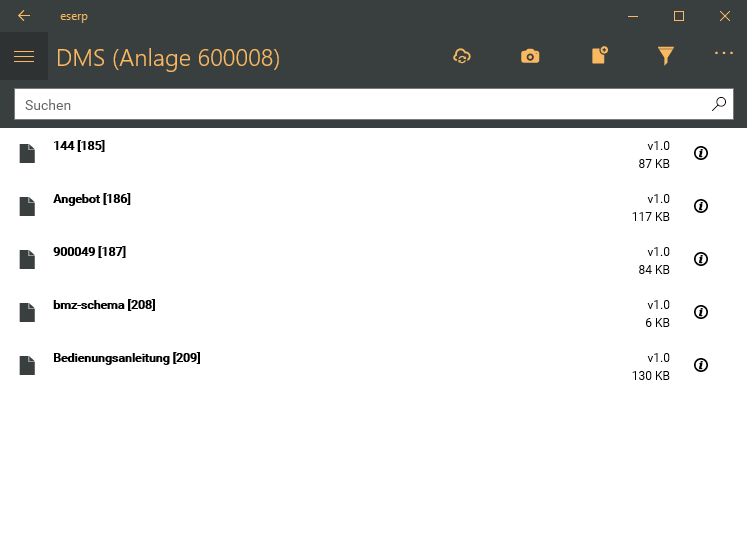
Task: Add a new document file
Action: coord(599,56)
